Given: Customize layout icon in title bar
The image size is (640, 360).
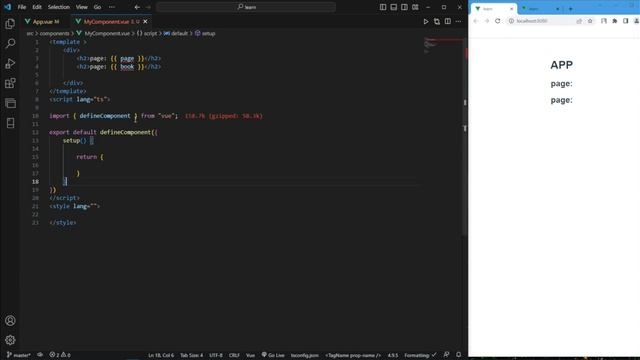Looking at the screenshot, I should [x=415, y=7].
